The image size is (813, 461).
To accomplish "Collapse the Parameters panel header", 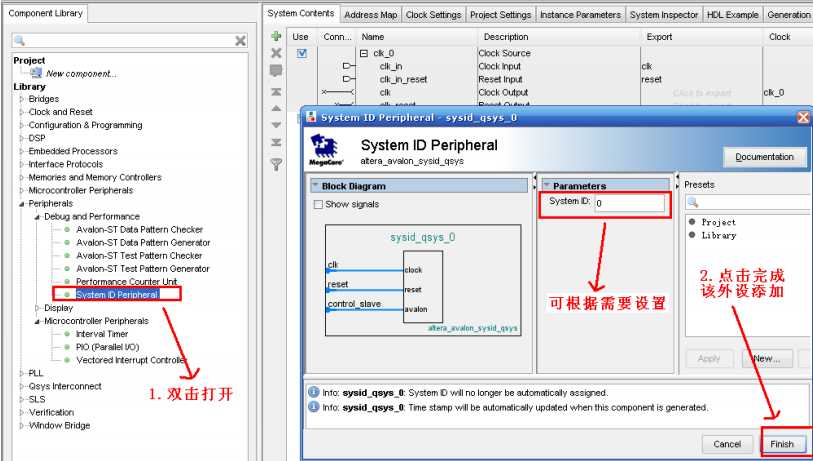I will [x=546, y=185].
